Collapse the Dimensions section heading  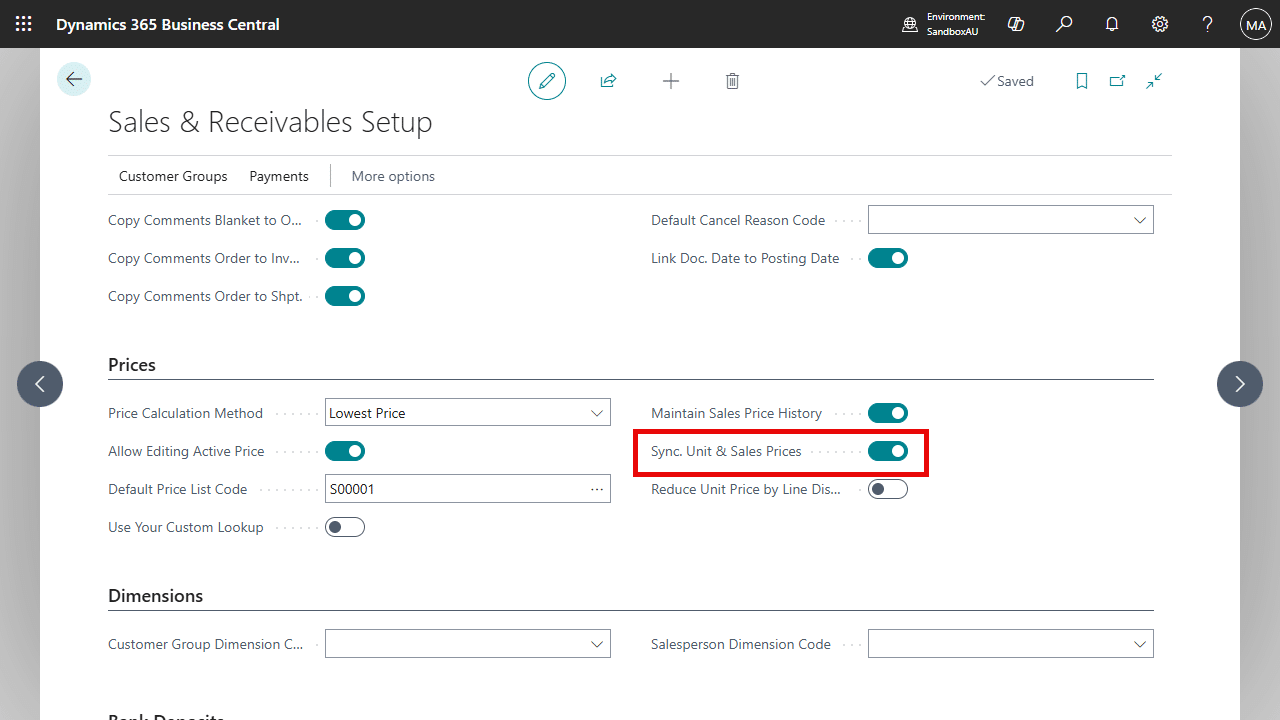[x=155, y=596]
